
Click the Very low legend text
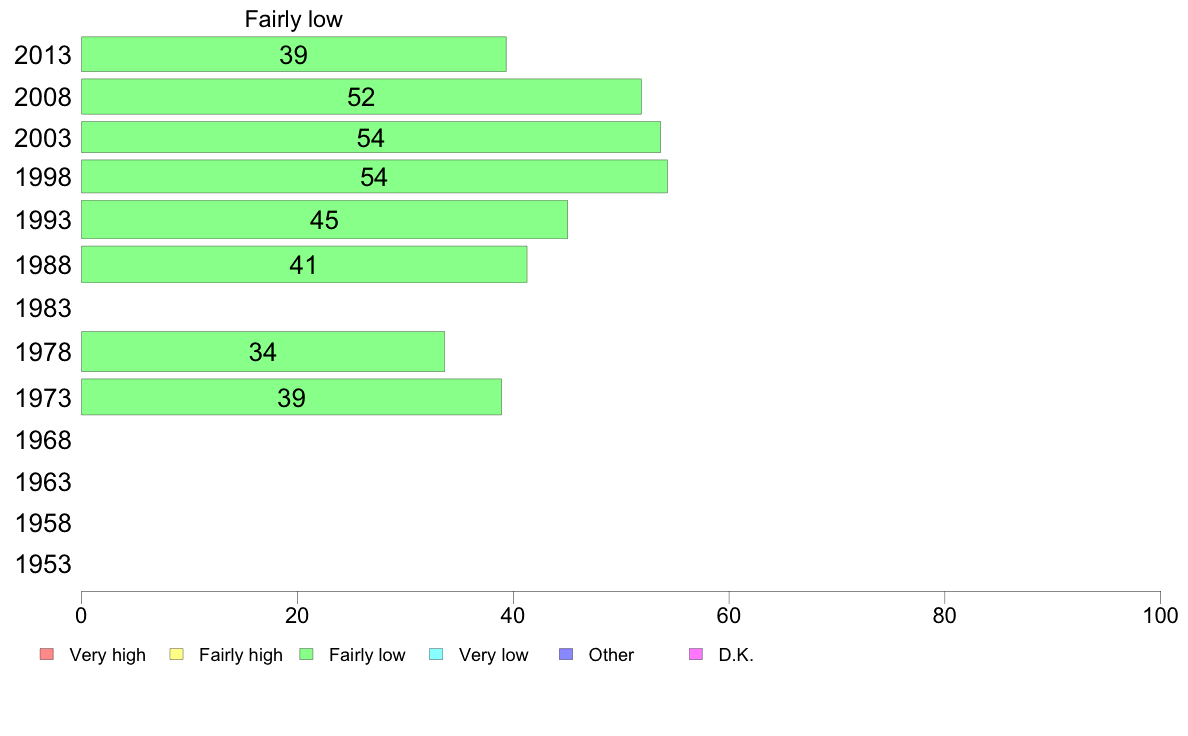tap(493, 655)
